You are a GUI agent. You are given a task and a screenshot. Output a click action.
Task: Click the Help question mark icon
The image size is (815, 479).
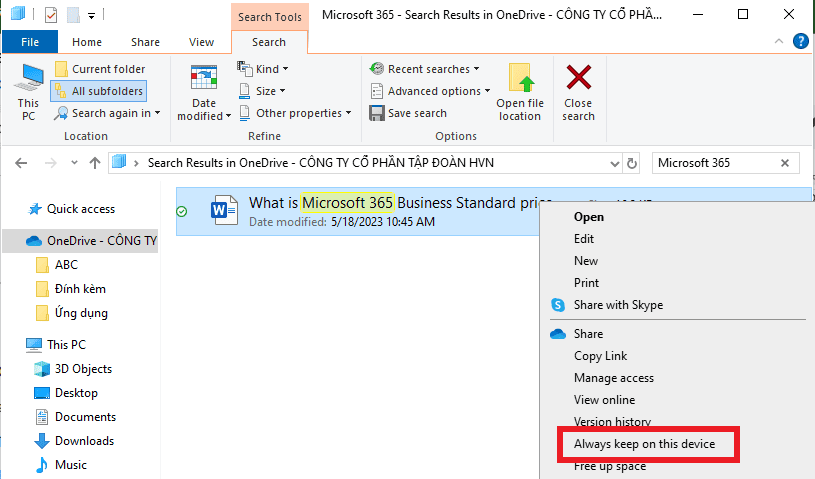pos(800,41)
